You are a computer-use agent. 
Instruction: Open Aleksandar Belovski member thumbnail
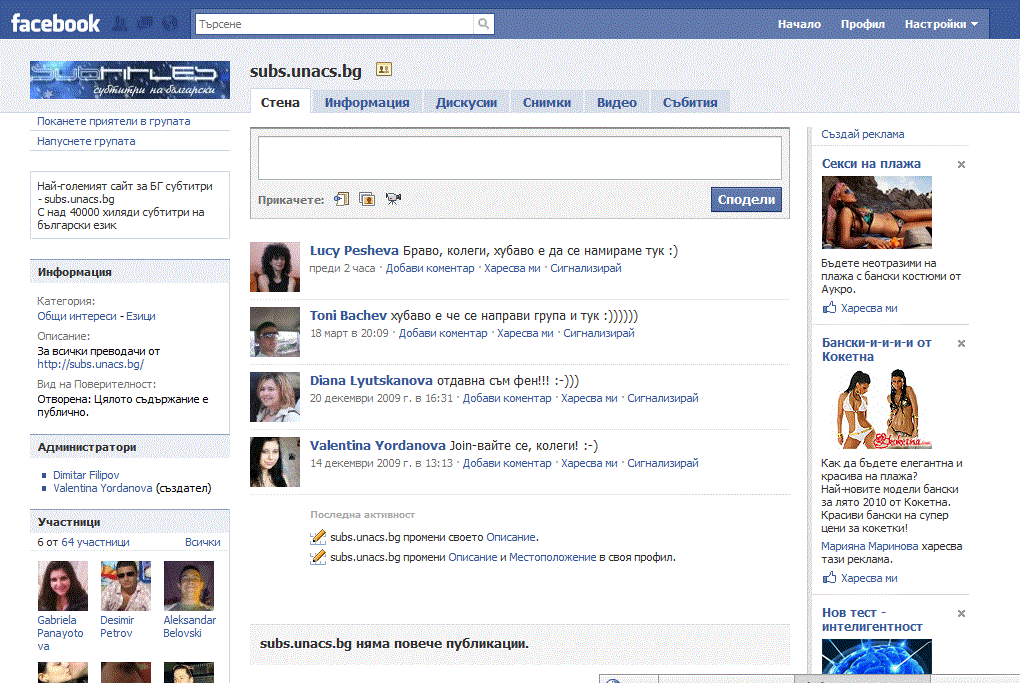[189, 585]
